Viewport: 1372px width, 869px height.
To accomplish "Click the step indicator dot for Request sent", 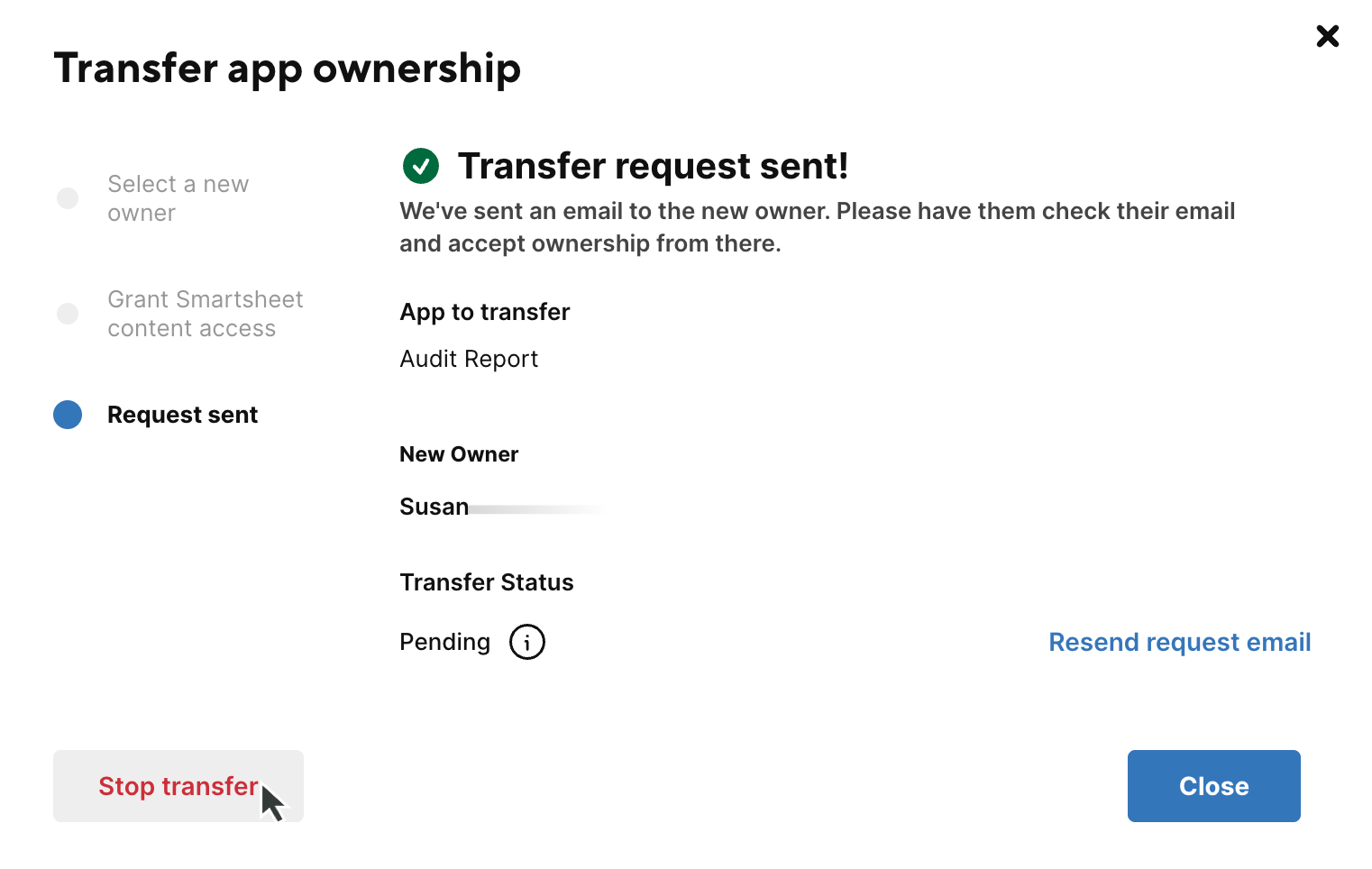I will coord(67,415).
